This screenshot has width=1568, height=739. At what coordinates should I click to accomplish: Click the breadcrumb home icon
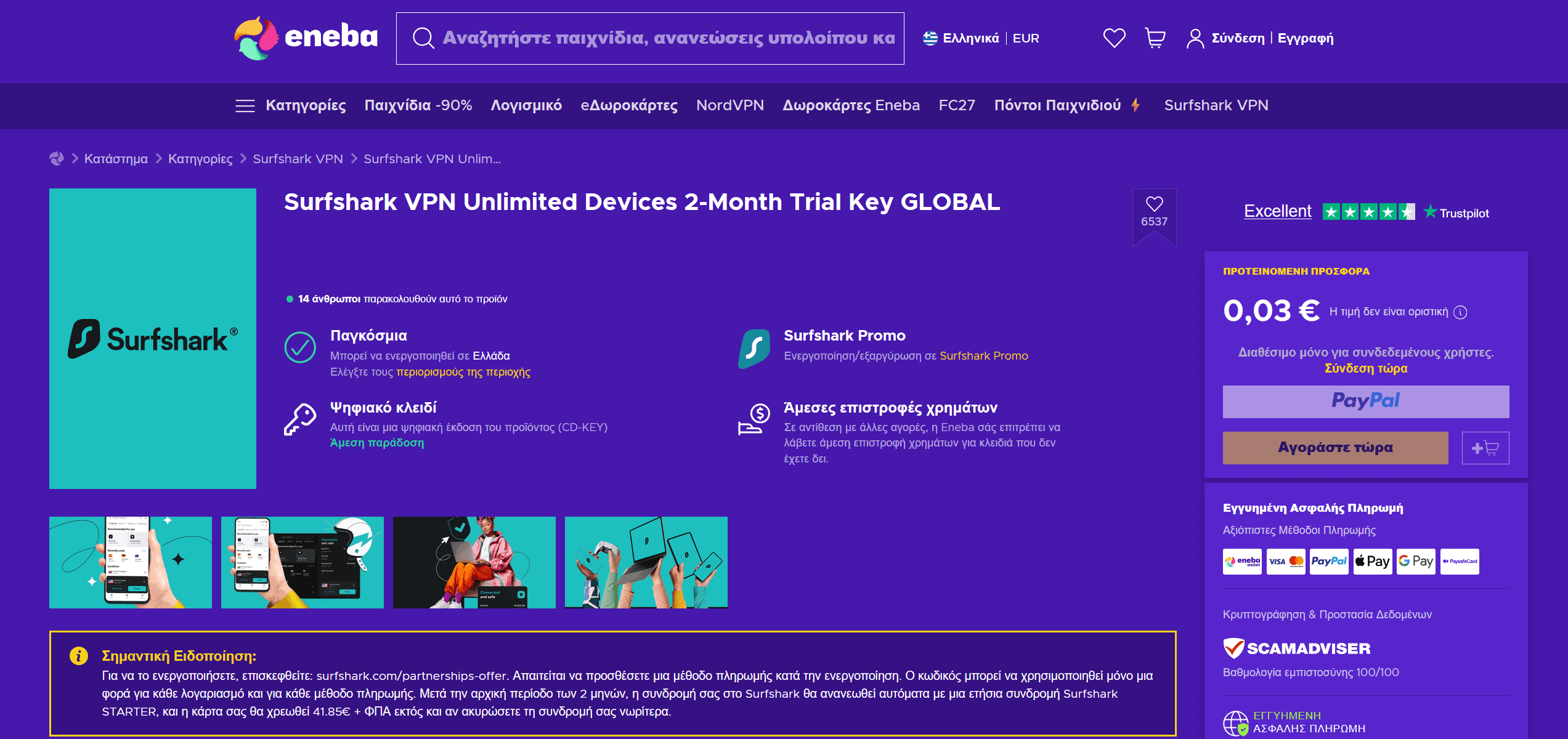click(x=57, y=159)
